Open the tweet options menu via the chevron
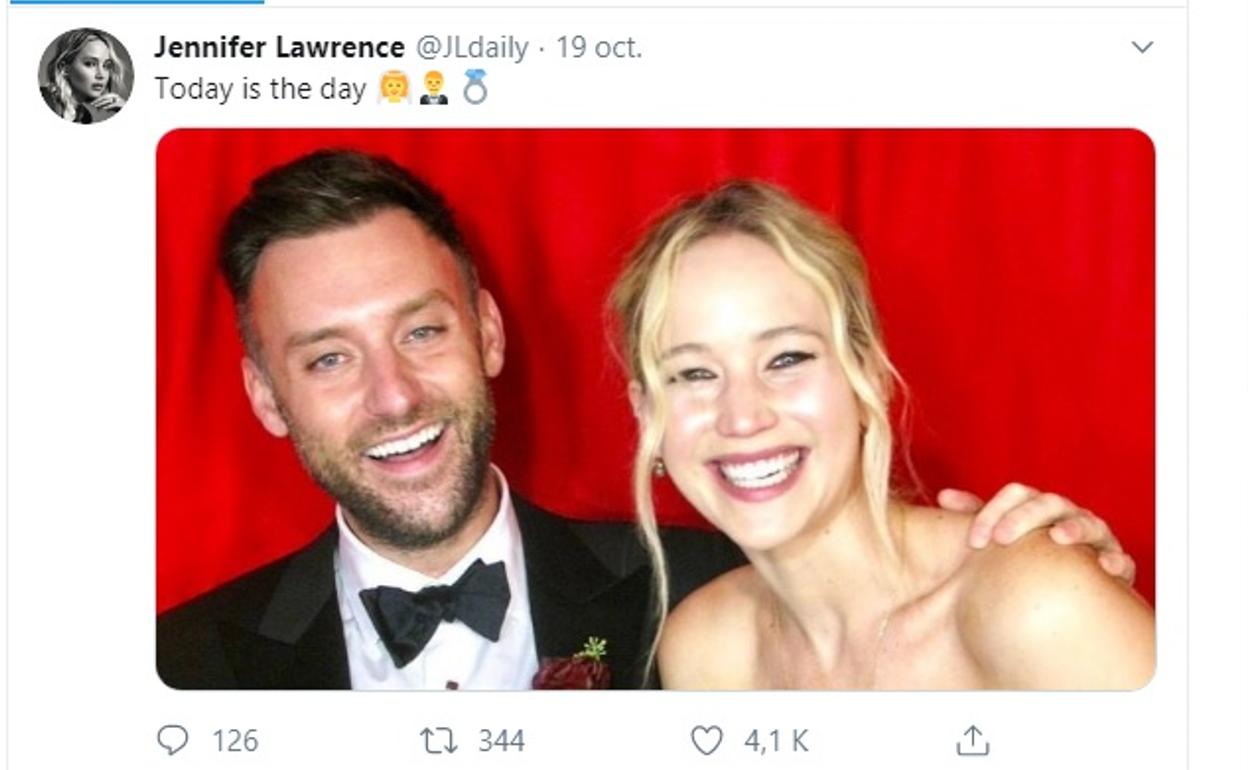1248x770 pixels. click(1141, 47)
